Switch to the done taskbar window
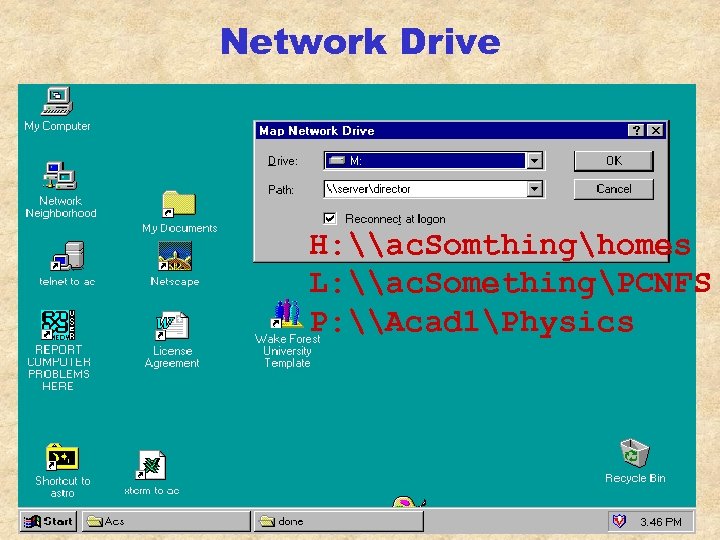720x540 pixels. [339, 521]
